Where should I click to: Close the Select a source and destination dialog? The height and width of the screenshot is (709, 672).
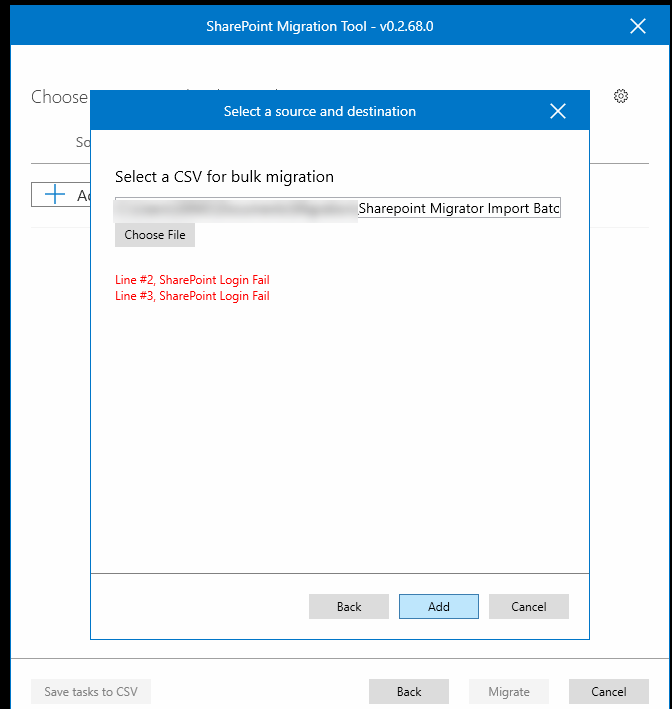[558, 111]
